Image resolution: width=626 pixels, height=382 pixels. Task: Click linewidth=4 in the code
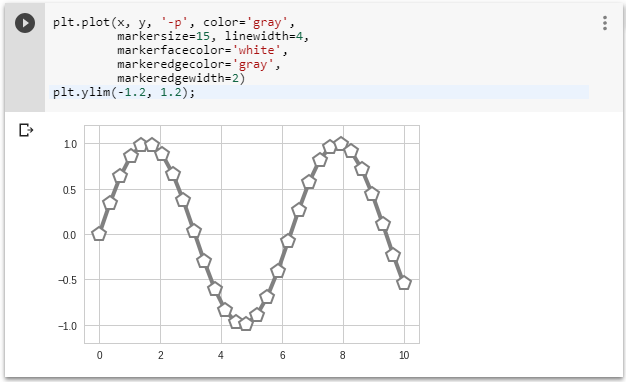(264, 36)
